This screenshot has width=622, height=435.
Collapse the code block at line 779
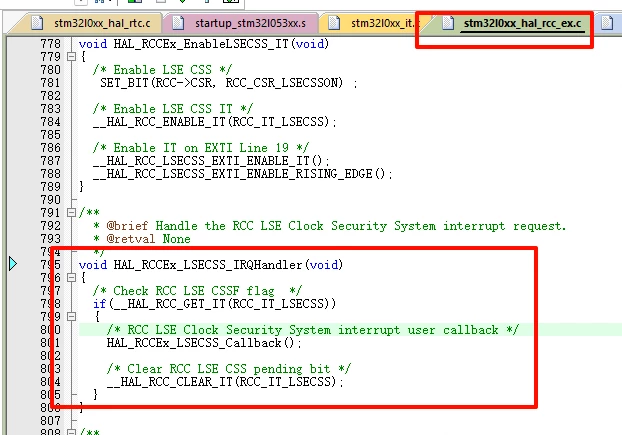click(71, 57)
